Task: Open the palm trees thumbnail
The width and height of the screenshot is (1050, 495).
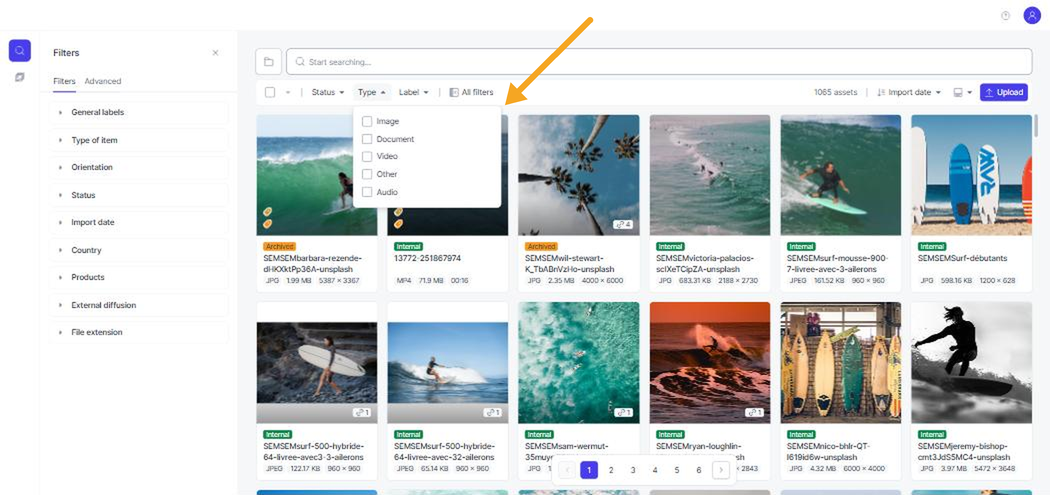Action: [x=579, y=175]
